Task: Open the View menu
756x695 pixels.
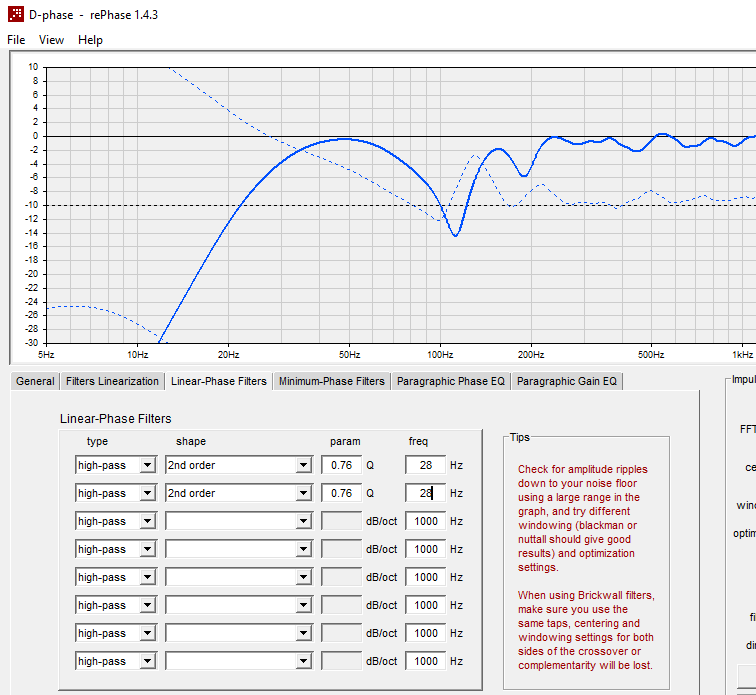Action: [51, 40]
